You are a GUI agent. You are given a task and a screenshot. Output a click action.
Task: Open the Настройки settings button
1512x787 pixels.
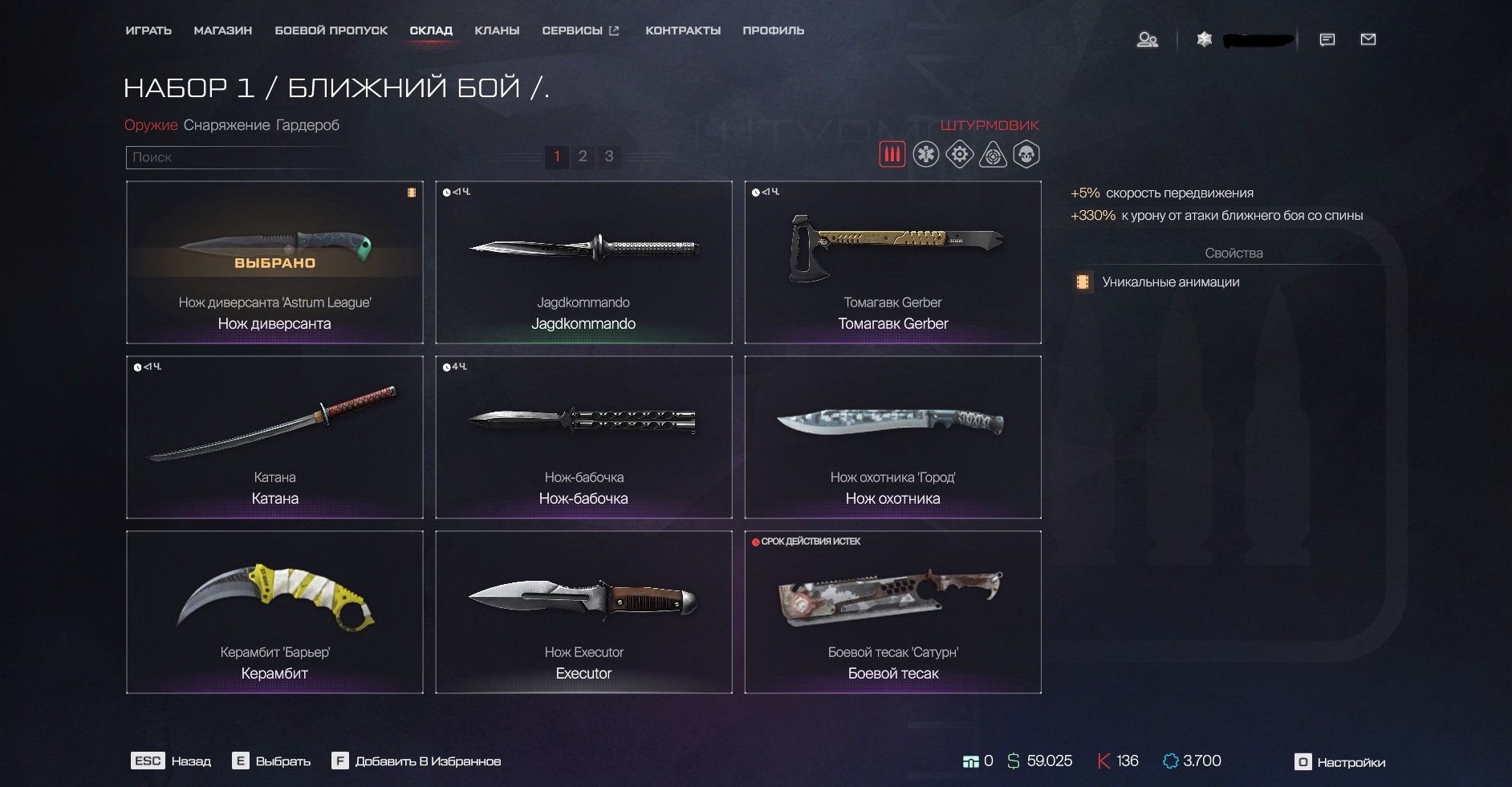[x=1339, y=762]
